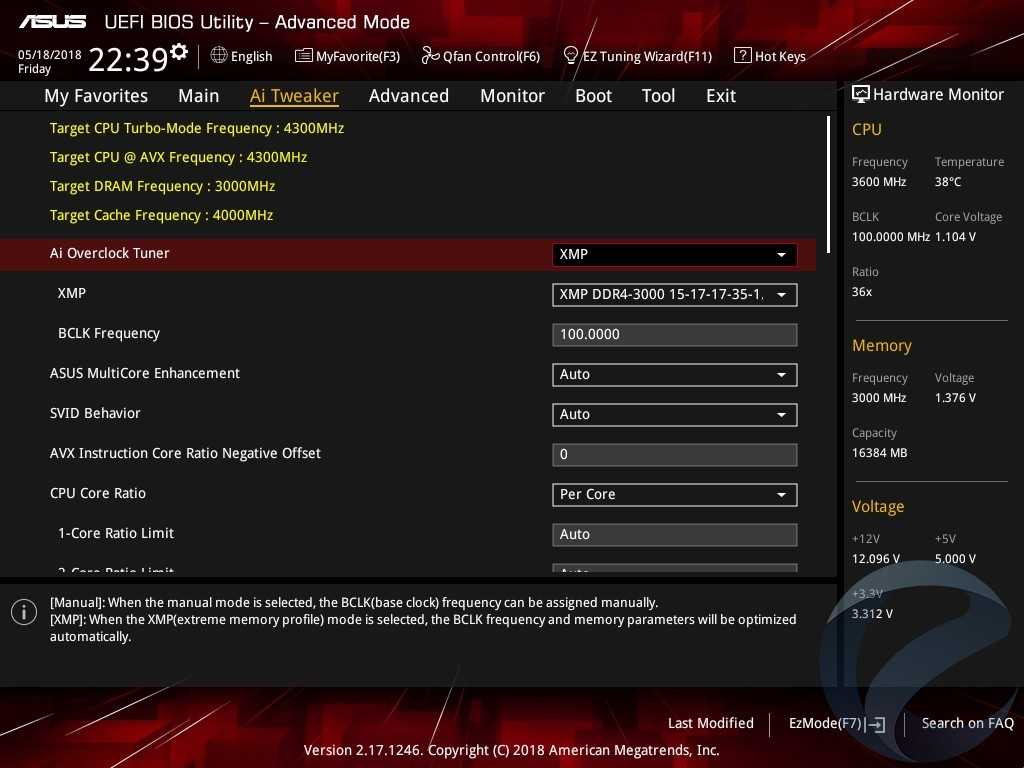
Task: Click the globe language icon
Action: (x=219, y=56)
